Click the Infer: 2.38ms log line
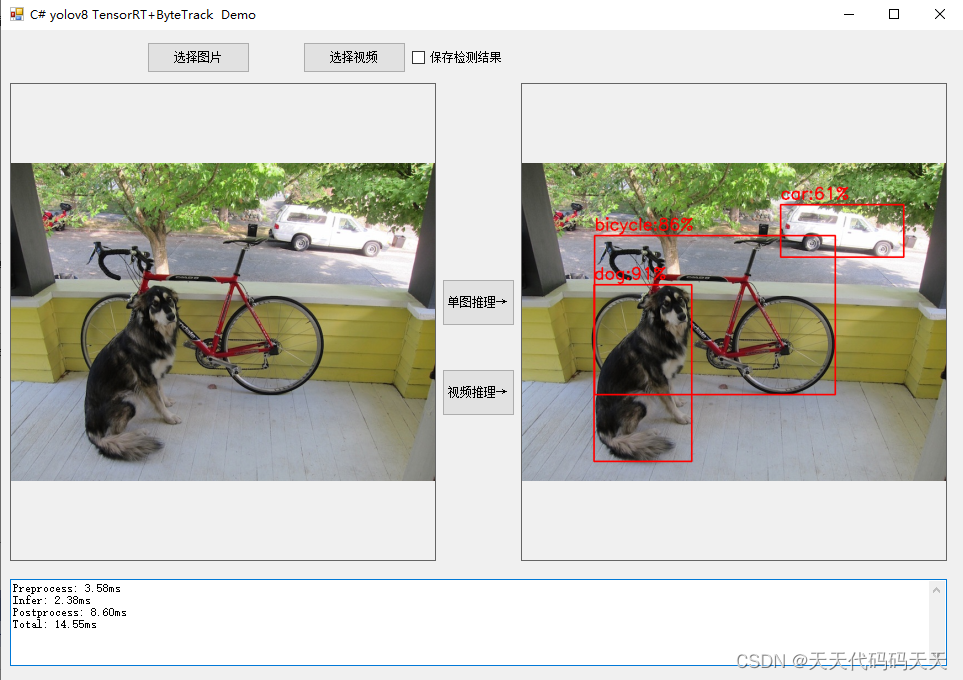This screenshot has height=680, width=963. (x=52, y=600)
